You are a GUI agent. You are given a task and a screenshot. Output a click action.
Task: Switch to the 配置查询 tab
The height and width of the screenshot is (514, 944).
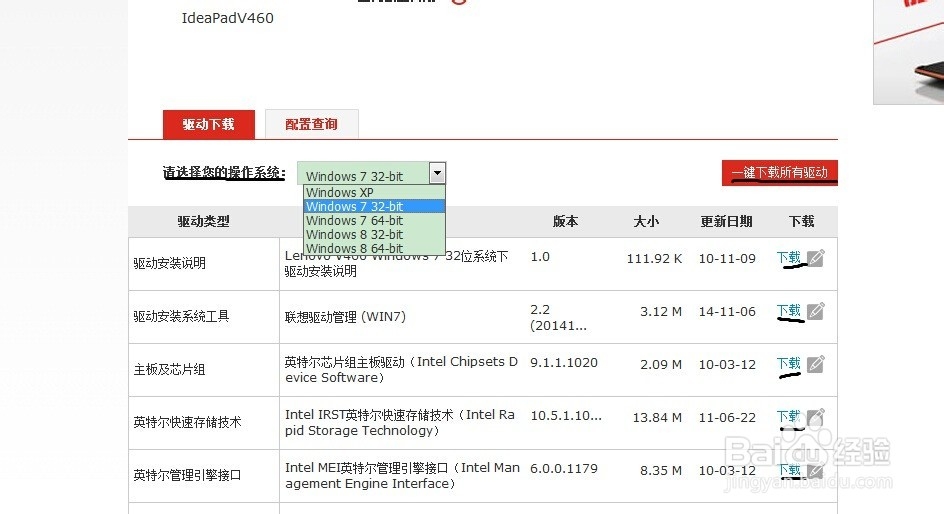[311, 124]
